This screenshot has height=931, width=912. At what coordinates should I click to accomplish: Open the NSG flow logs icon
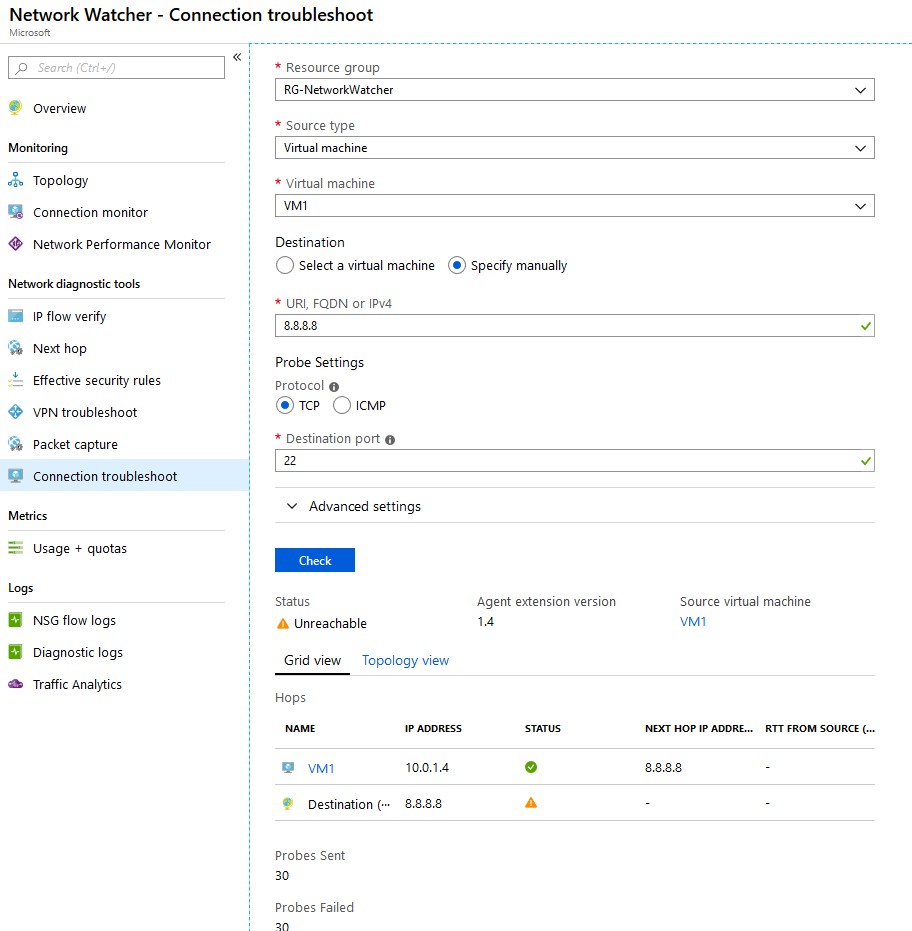pos(15,620)
